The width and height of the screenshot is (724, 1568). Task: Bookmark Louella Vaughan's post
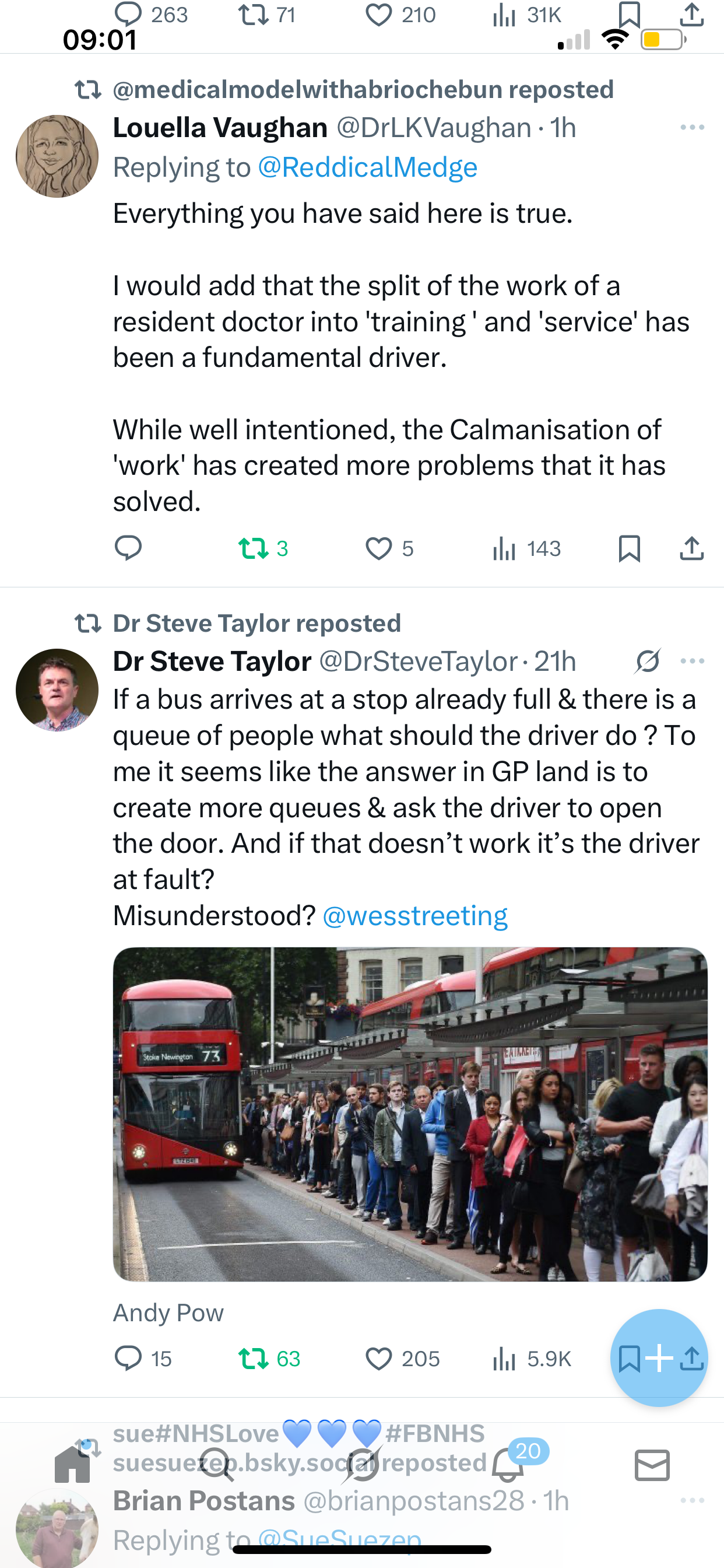[x=629, y=548]
